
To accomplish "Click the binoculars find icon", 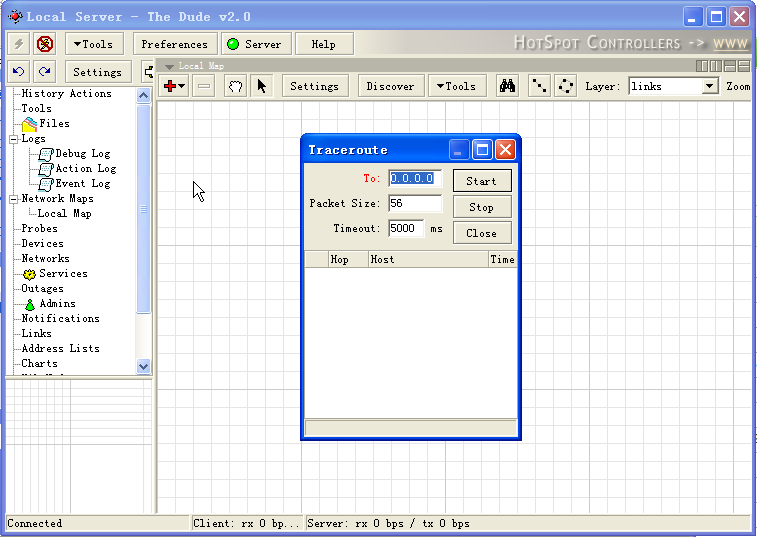I will [507, 86].
